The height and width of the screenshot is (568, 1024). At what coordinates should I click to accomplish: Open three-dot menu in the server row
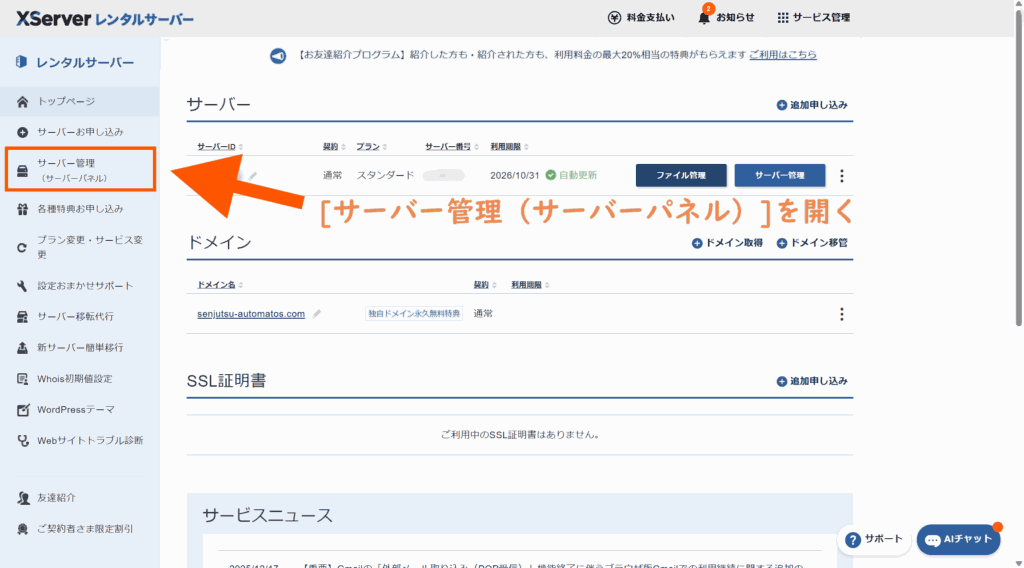pos(841,176)
